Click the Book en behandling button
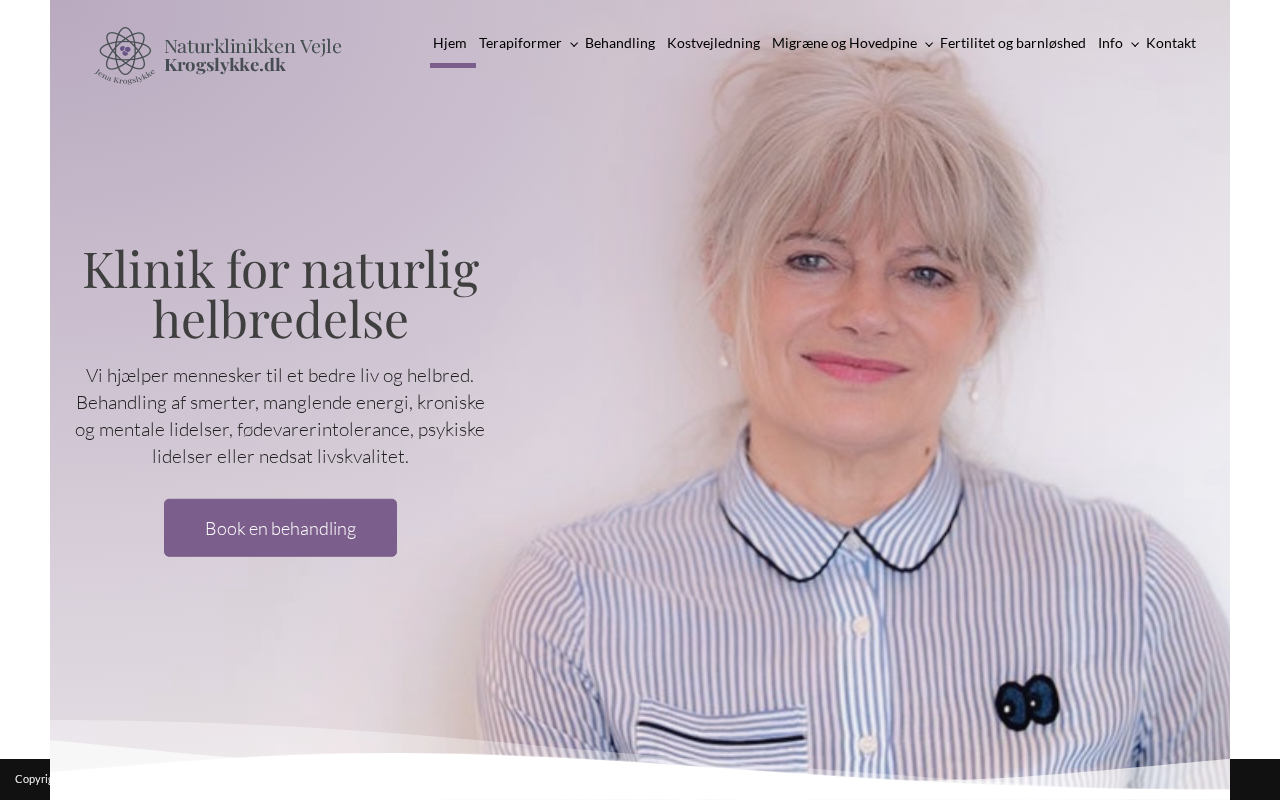This screenshot has width=1280, height=800. click(280, 528)
